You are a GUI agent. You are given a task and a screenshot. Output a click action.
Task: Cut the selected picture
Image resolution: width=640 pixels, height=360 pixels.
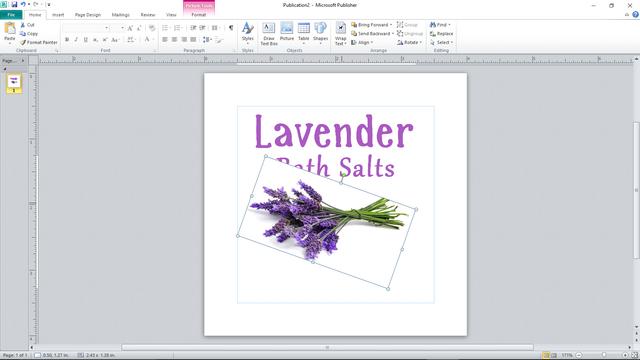[x=27, y=25]
